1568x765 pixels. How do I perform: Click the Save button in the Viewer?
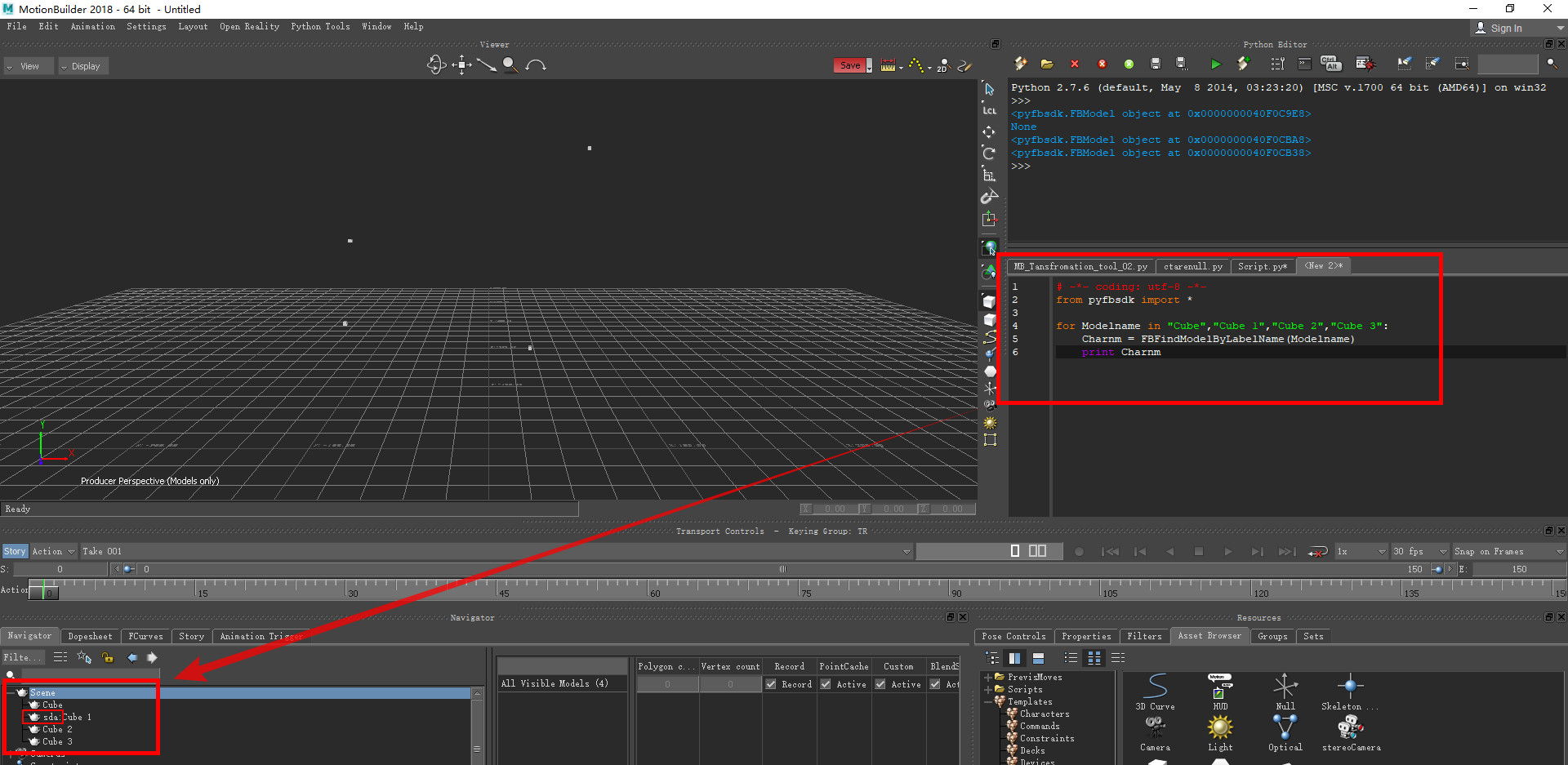tap(849, 64)
